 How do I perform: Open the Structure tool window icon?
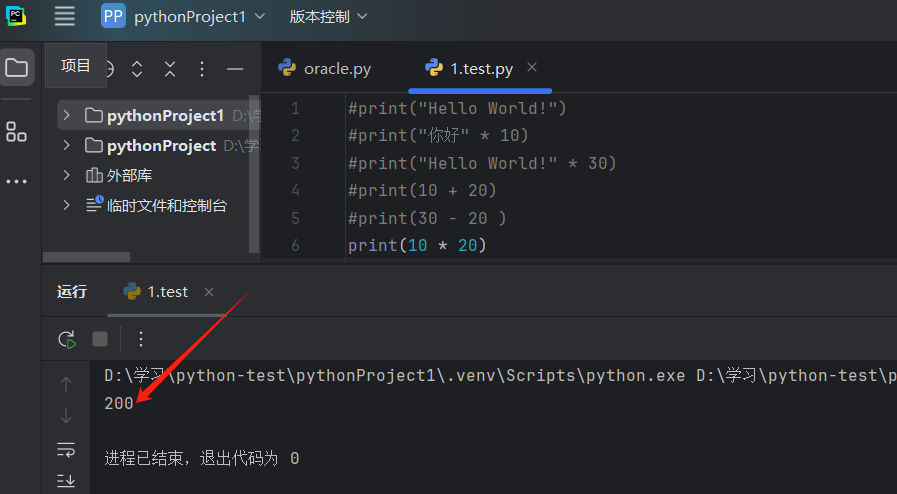click(x=16, y=131)
